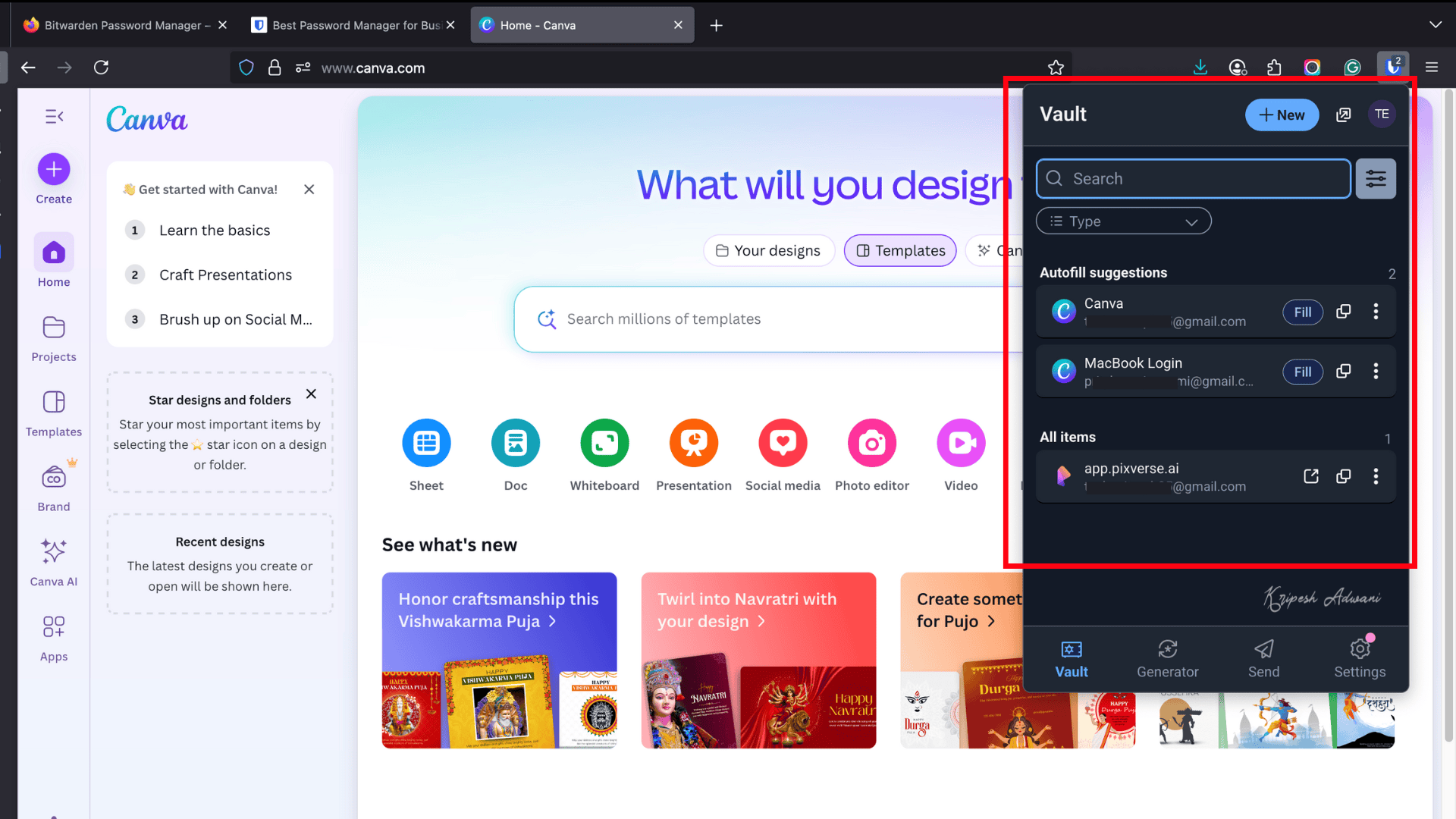Viewport: 1456px width, 819px height.
Task: Open more options for app.pixverse.ai item
Action: tap(1376, 476)
